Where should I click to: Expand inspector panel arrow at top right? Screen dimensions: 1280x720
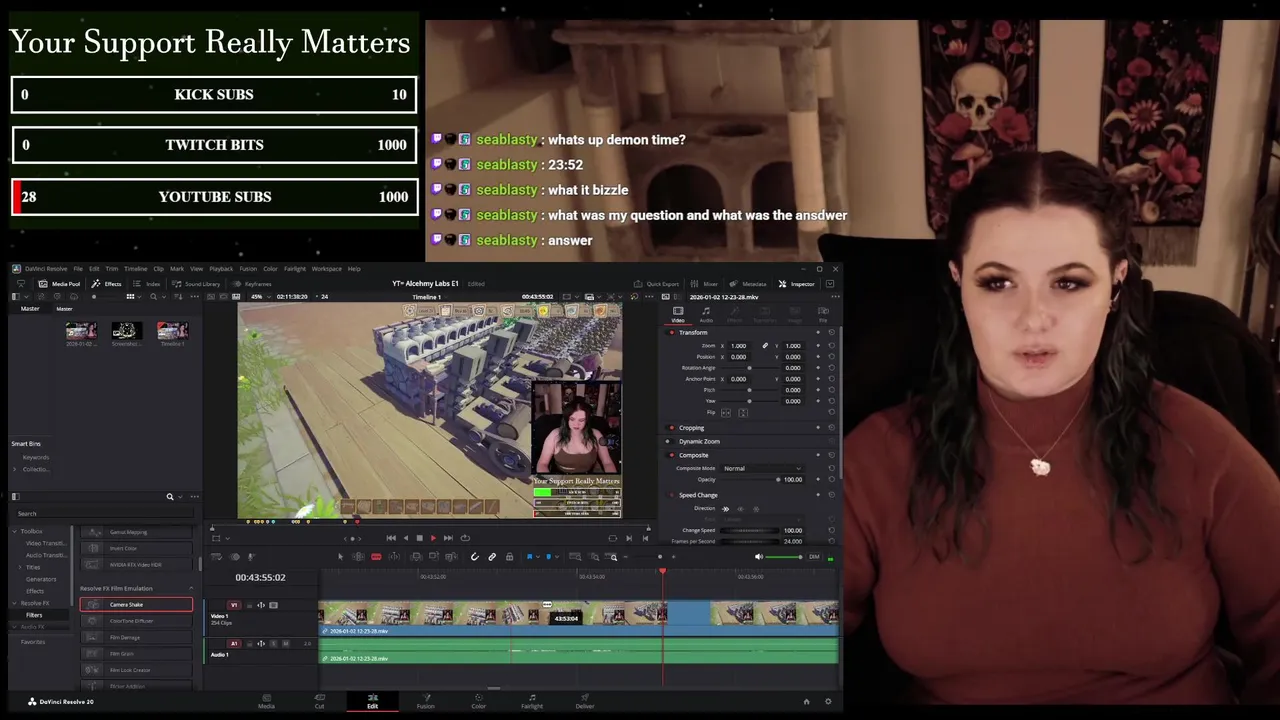coord(830,284)
